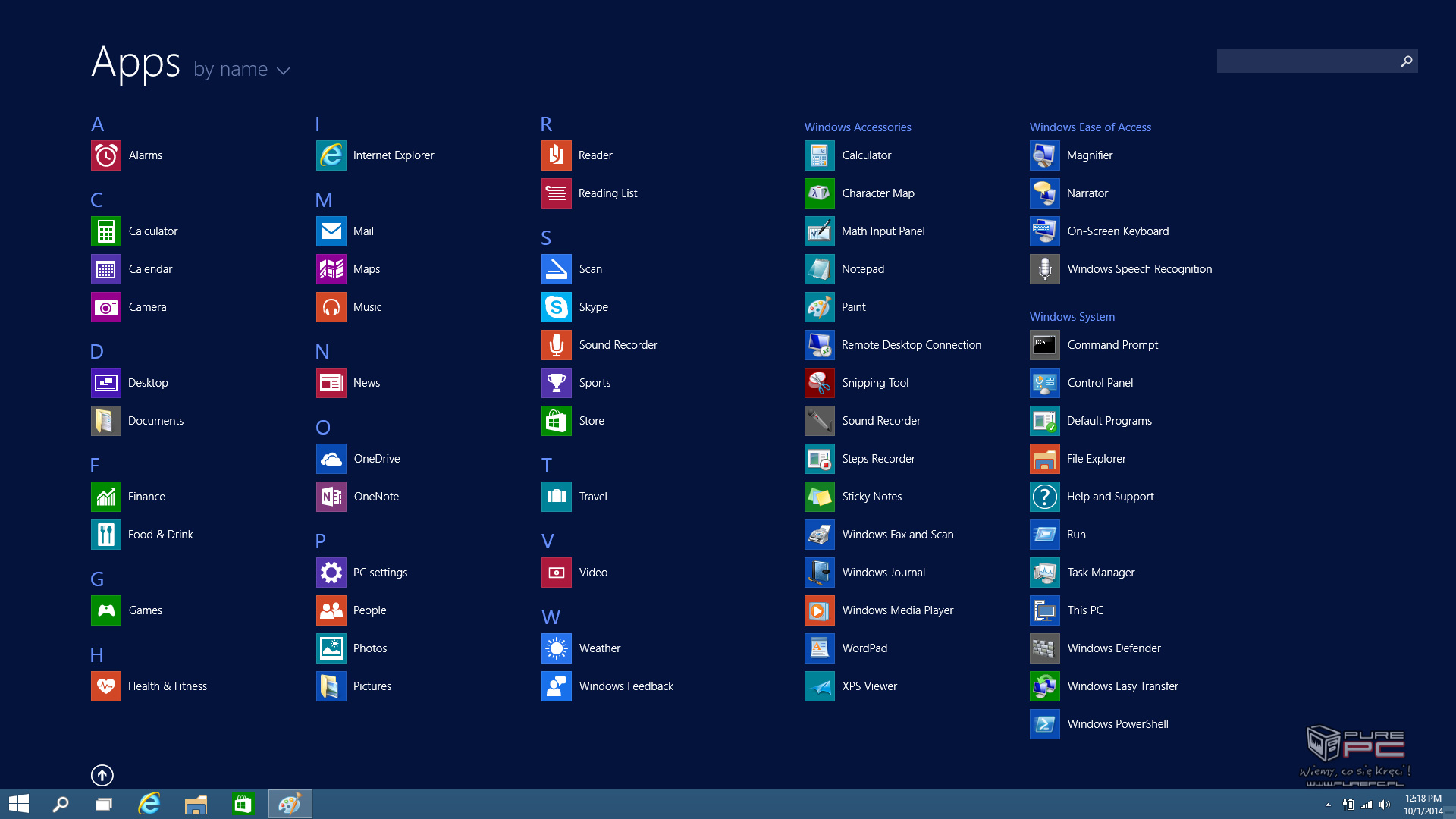This screenshot has width=1456, height=819.
Task: Open the Games app icon
Action: 106,610
